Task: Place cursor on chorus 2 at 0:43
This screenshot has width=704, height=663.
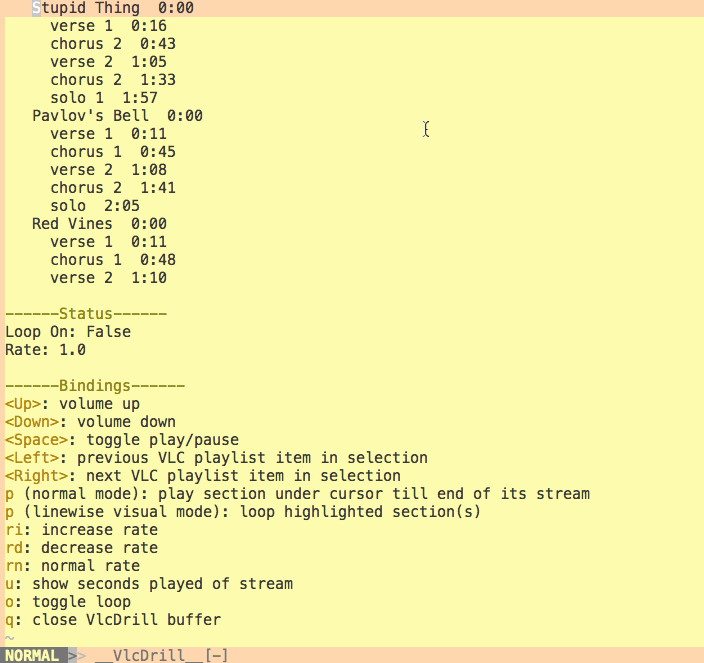Action: point(113,44)
